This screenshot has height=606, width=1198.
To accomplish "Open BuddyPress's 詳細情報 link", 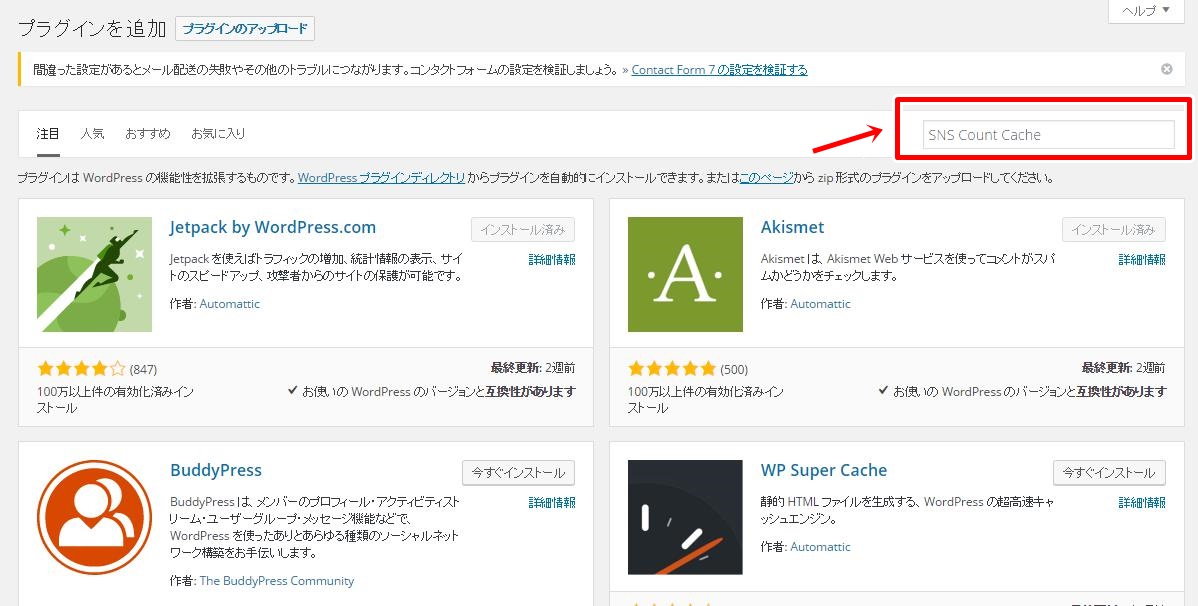I will tap(552, 503).
